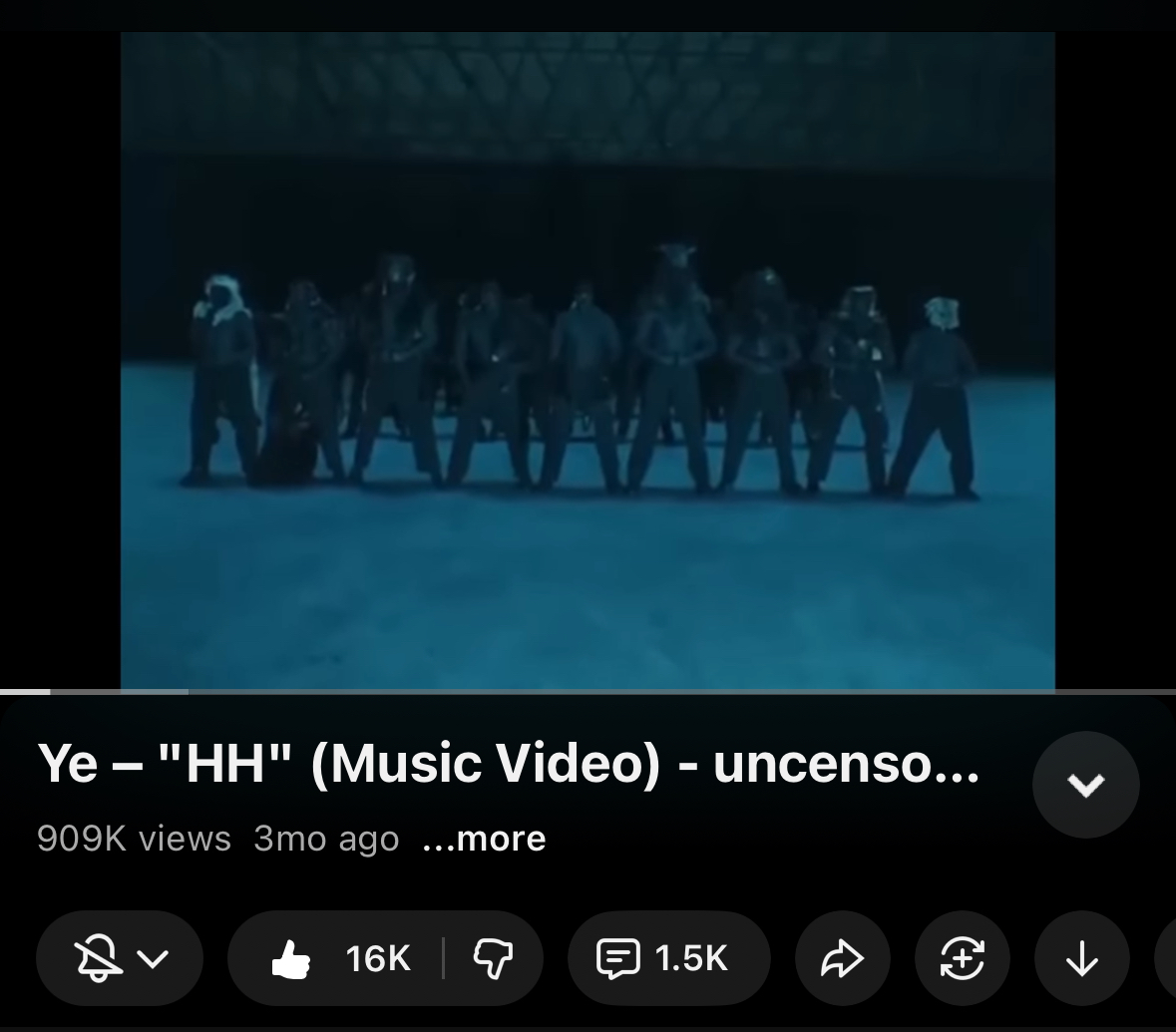Dislike the video with thumbs down
Screen dimensions: 1176x1032
493,958
